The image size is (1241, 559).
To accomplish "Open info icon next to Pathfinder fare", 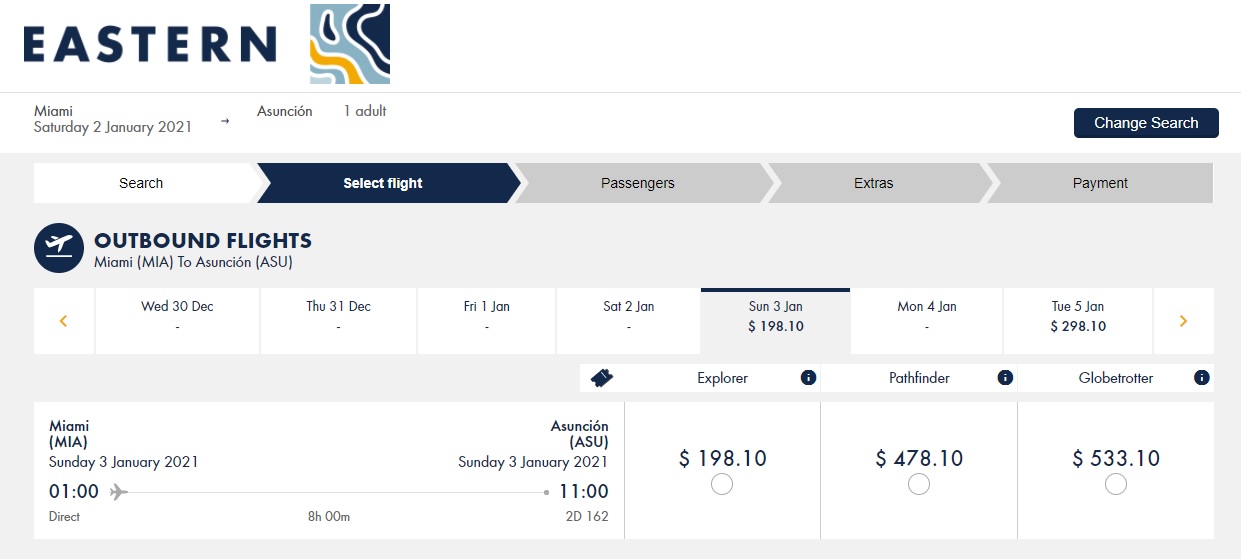I will tap(1005, 378).
